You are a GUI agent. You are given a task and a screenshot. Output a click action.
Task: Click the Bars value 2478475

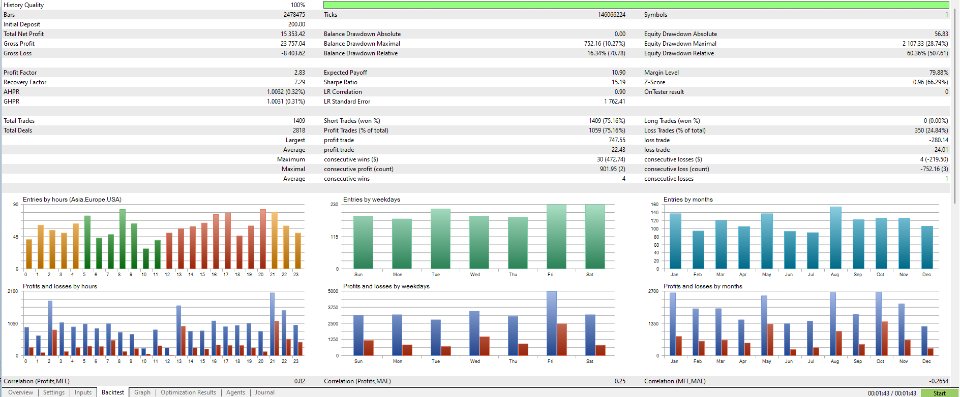tap(294, 15)
